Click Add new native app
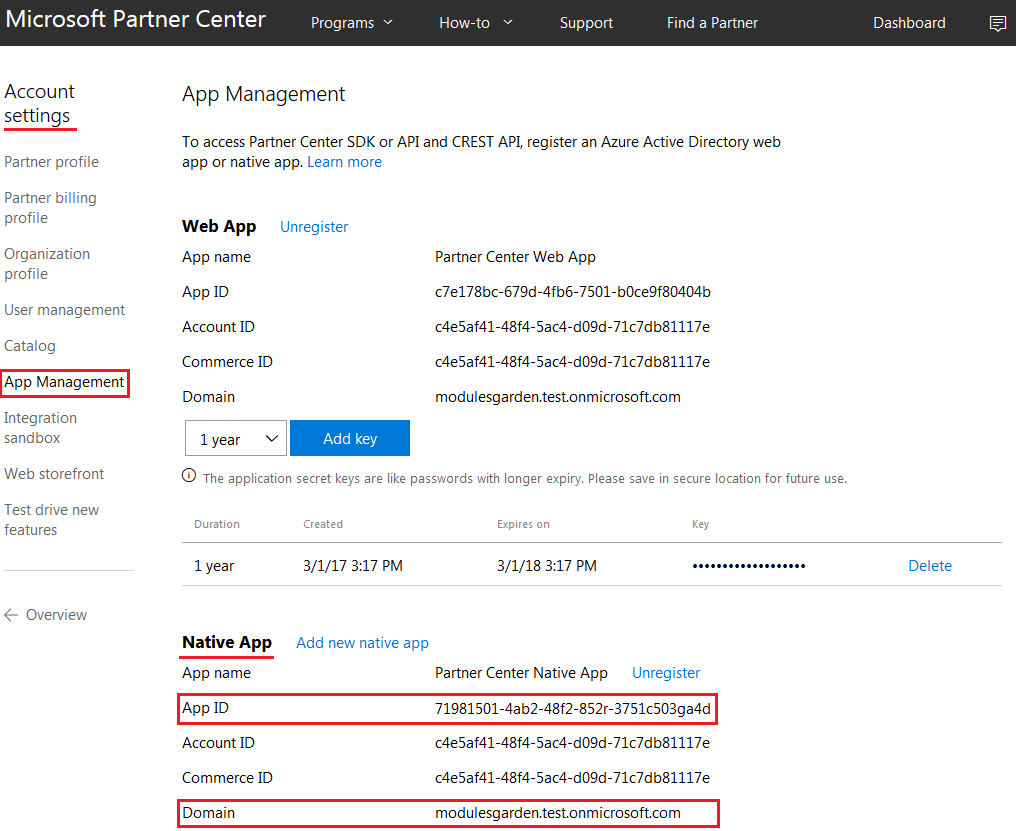The height and width of the screenshot is (831, 1016). (x=362, y=643)
